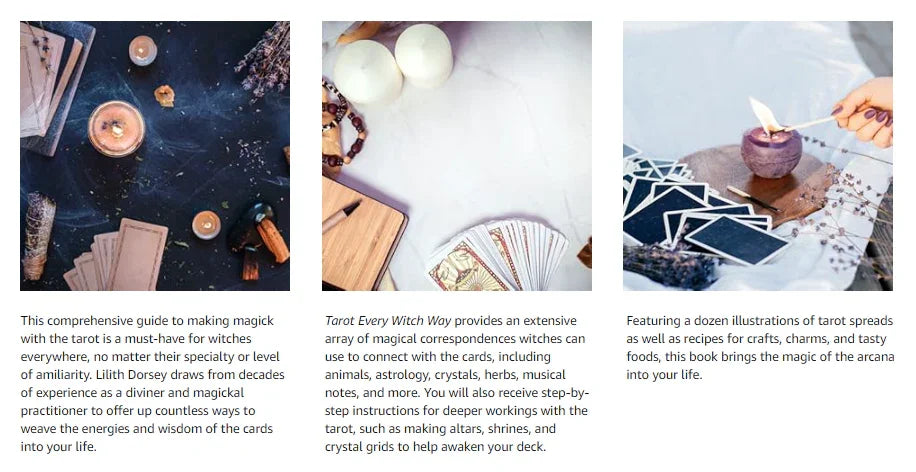The width and height of the screenshot is (916, 472).
Task: Select the paragraph starting with This comprehensive guide
Action: (152, 384)
